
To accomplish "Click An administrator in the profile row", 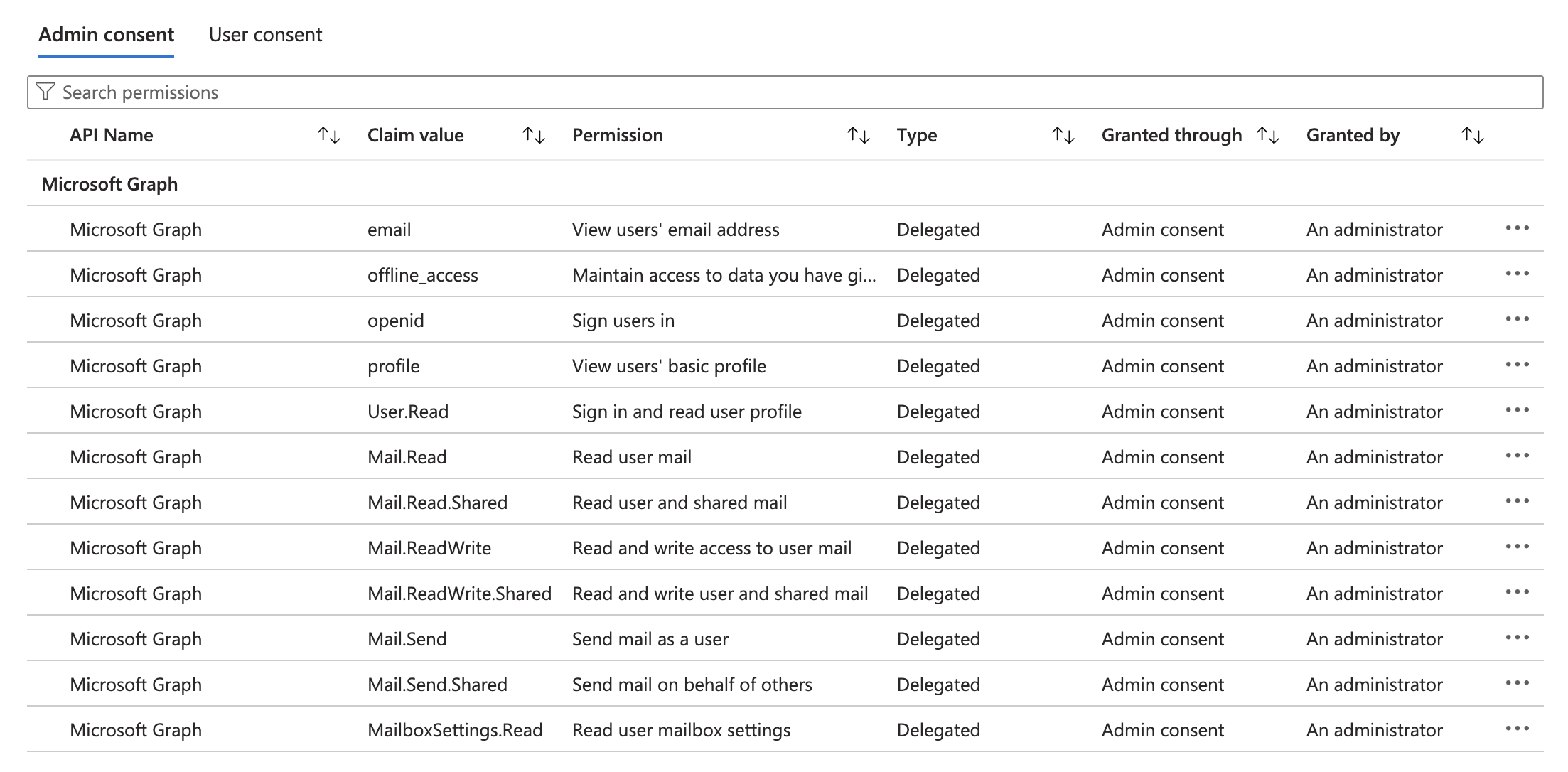I will pyautogui.click(x=1375, y=366).
